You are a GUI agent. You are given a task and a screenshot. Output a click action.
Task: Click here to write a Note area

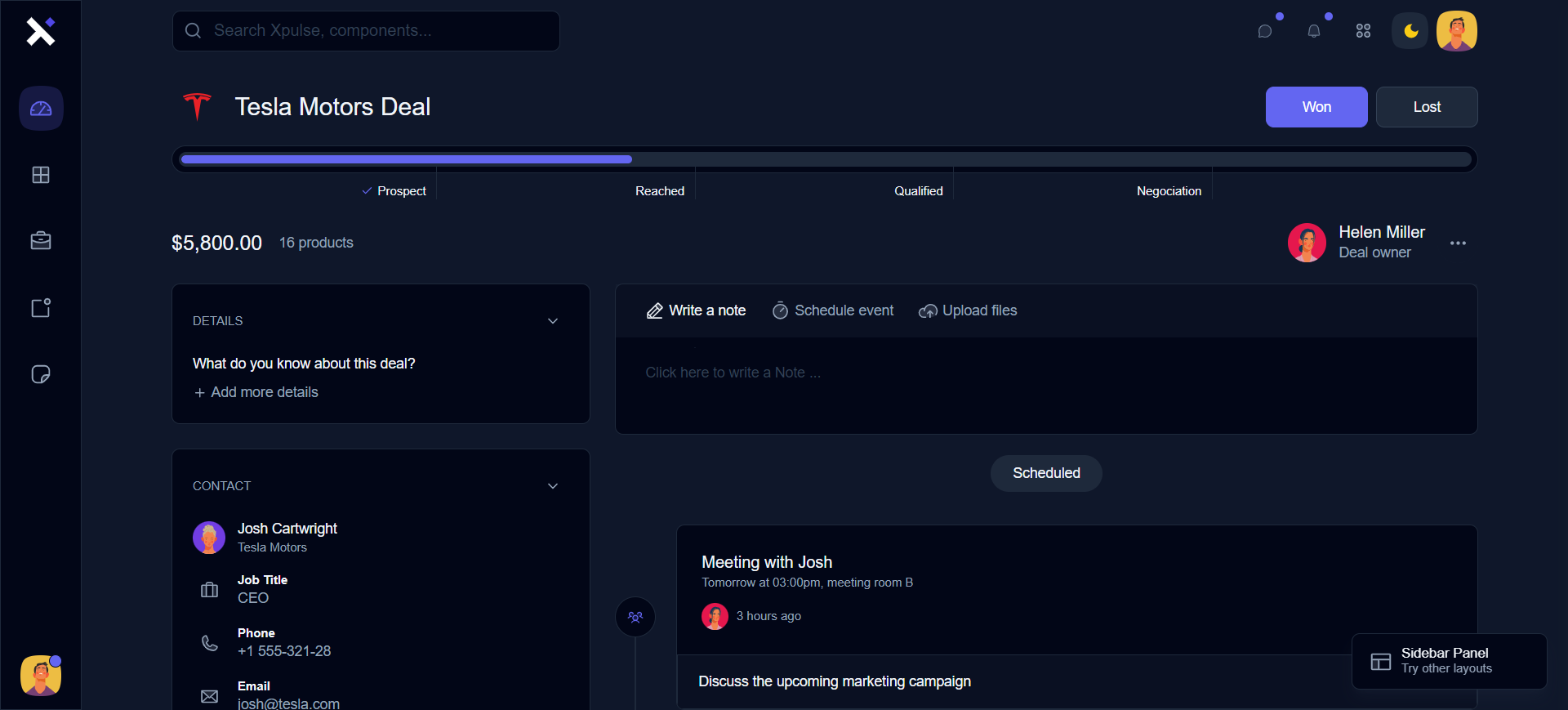tap(1046, 385)
